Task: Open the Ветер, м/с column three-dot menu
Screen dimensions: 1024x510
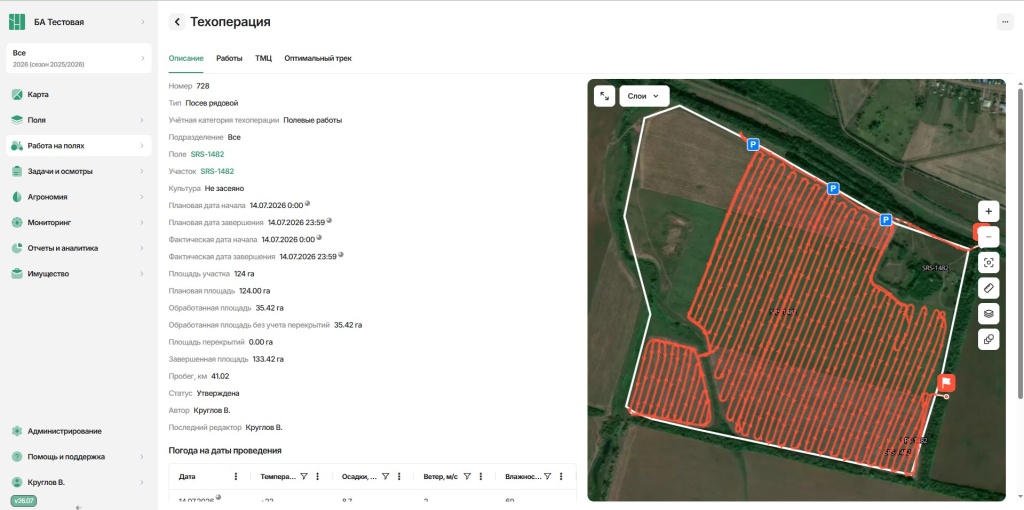Action: click(481, 477)
